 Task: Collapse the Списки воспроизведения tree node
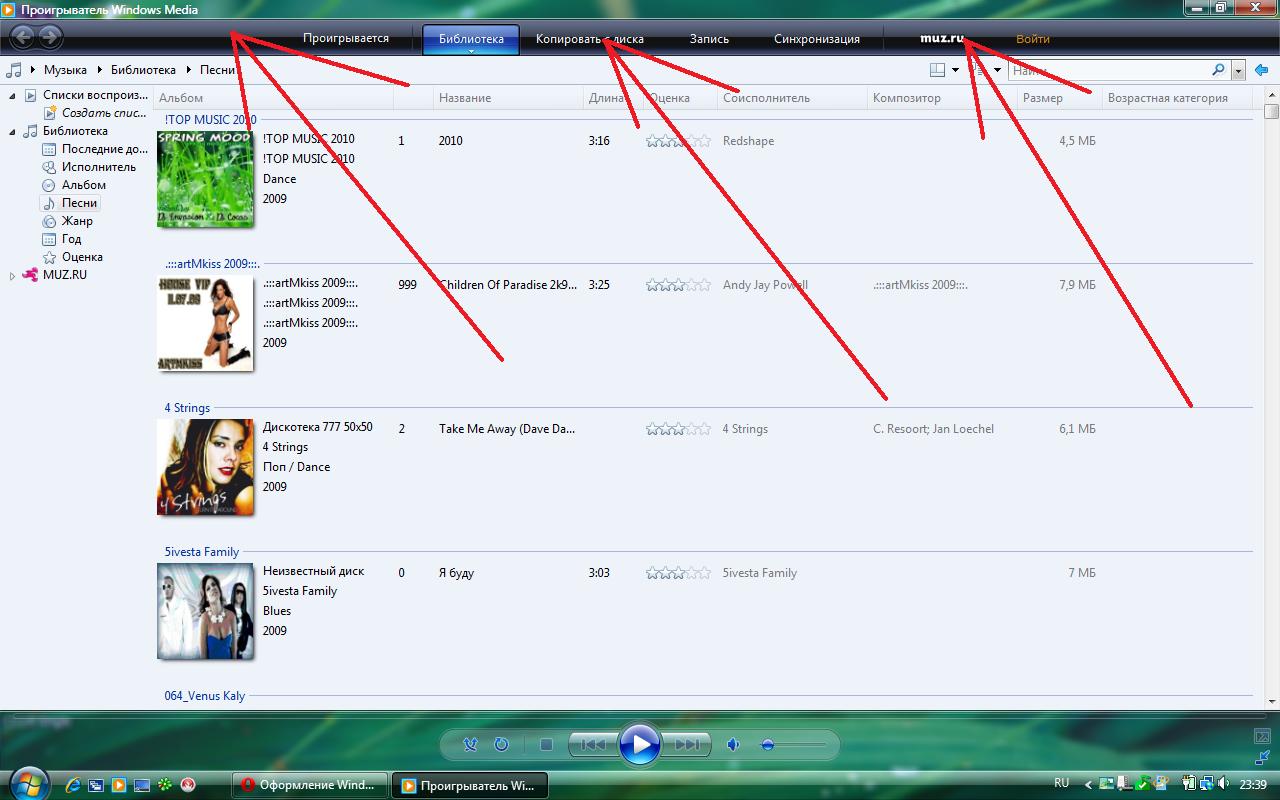coord(12,95)
